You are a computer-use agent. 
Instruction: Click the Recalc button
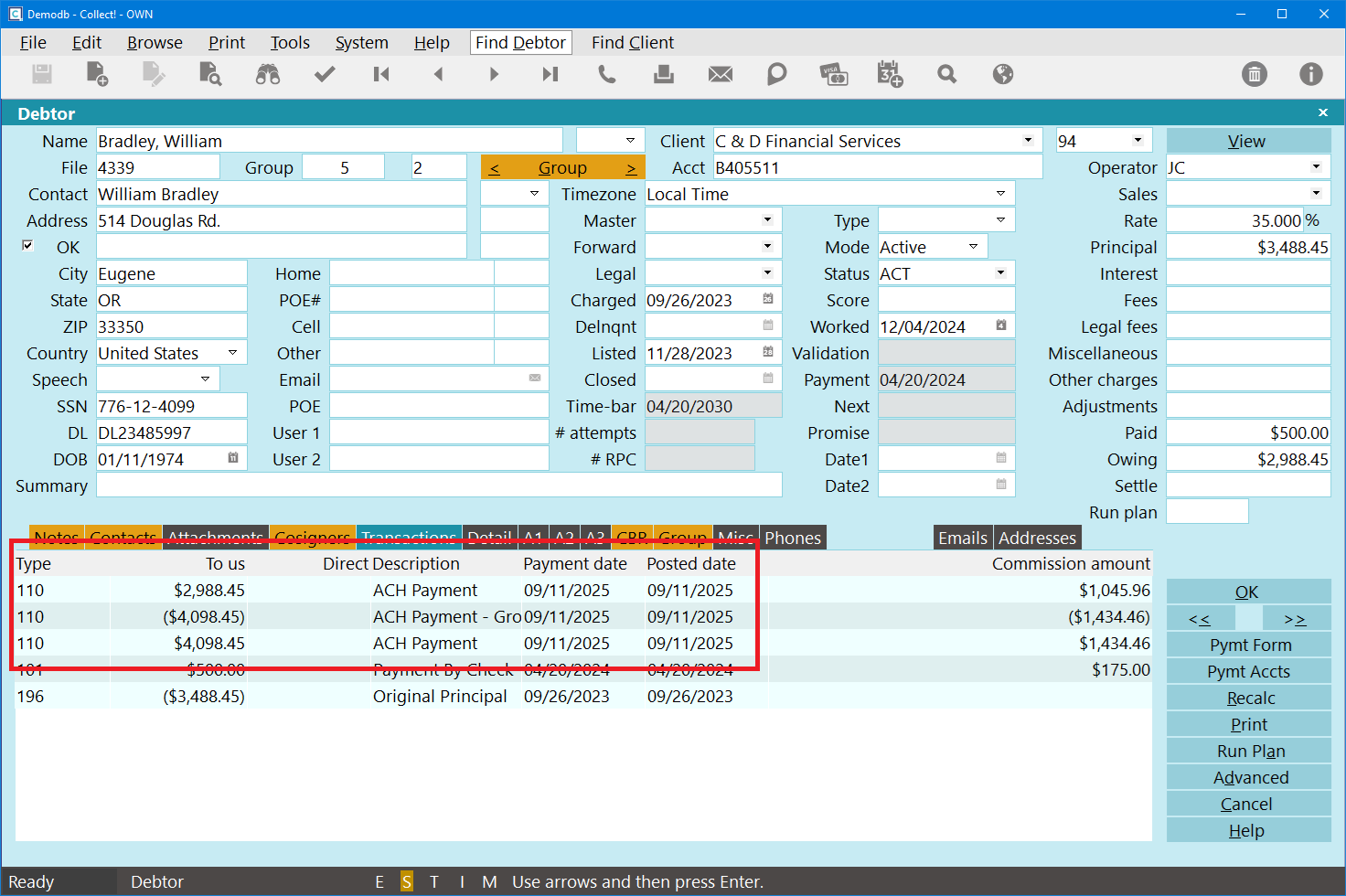pyautogui.click(x=1249, y=699)
